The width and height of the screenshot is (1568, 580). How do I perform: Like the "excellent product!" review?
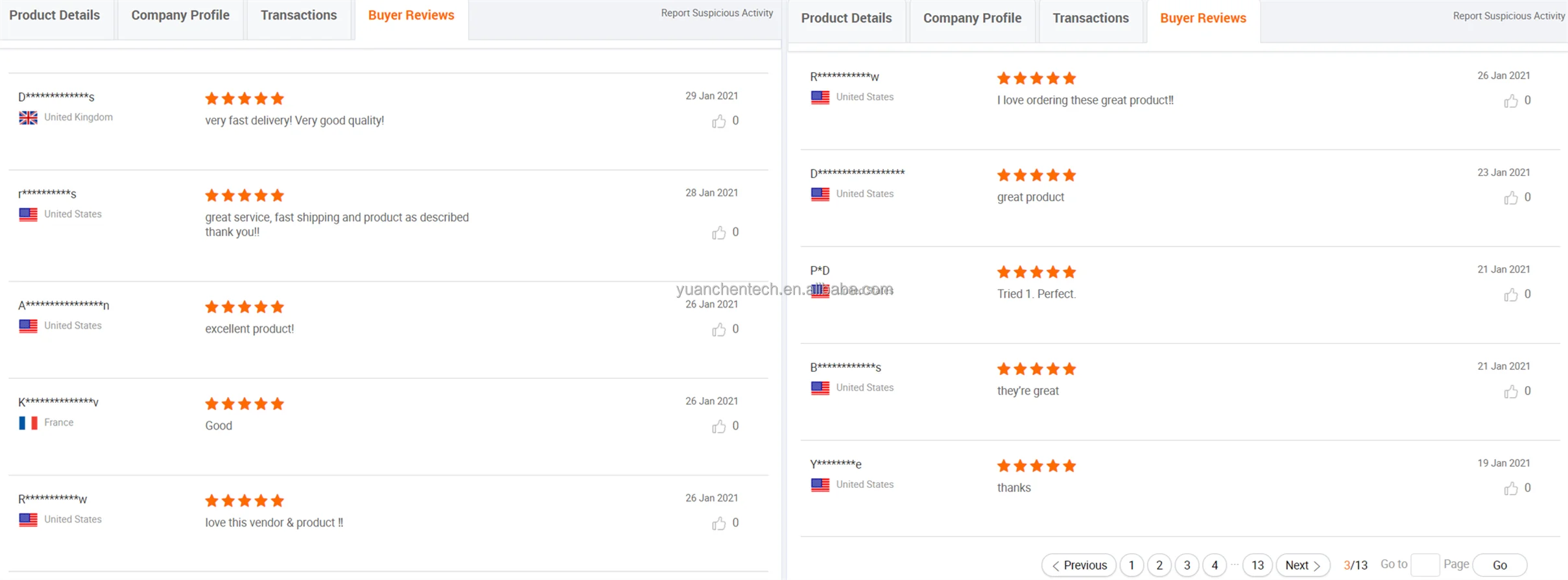click(x=719, y=330)
